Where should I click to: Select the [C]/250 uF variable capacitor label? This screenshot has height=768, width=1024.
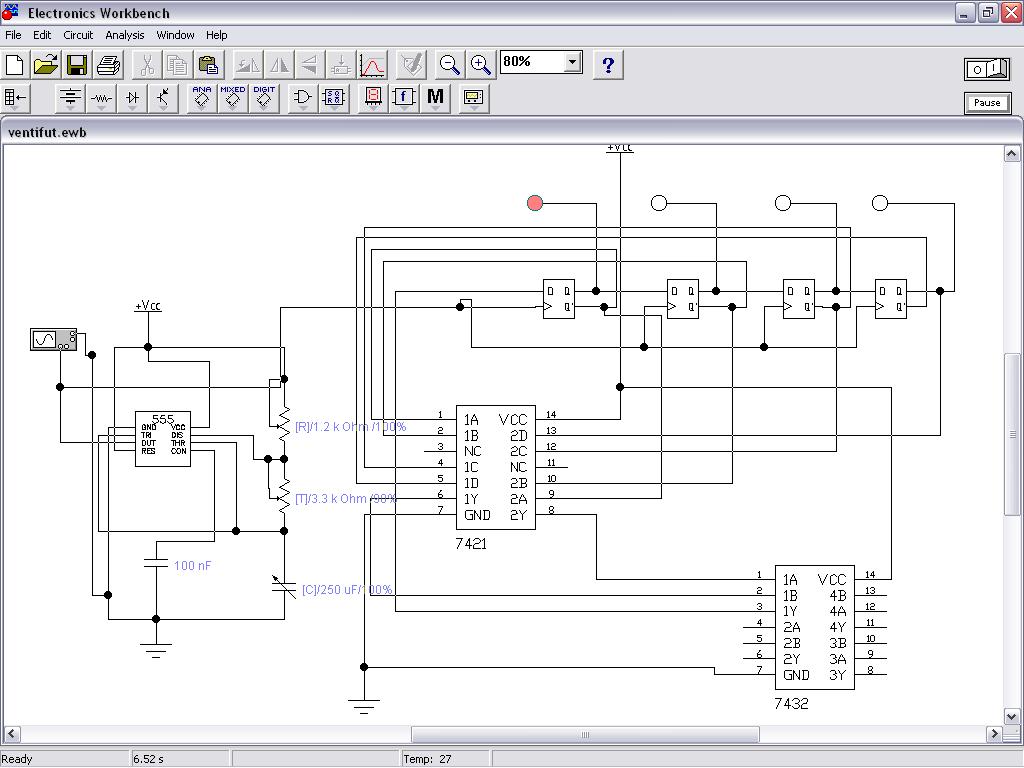(x=347, y=589)
